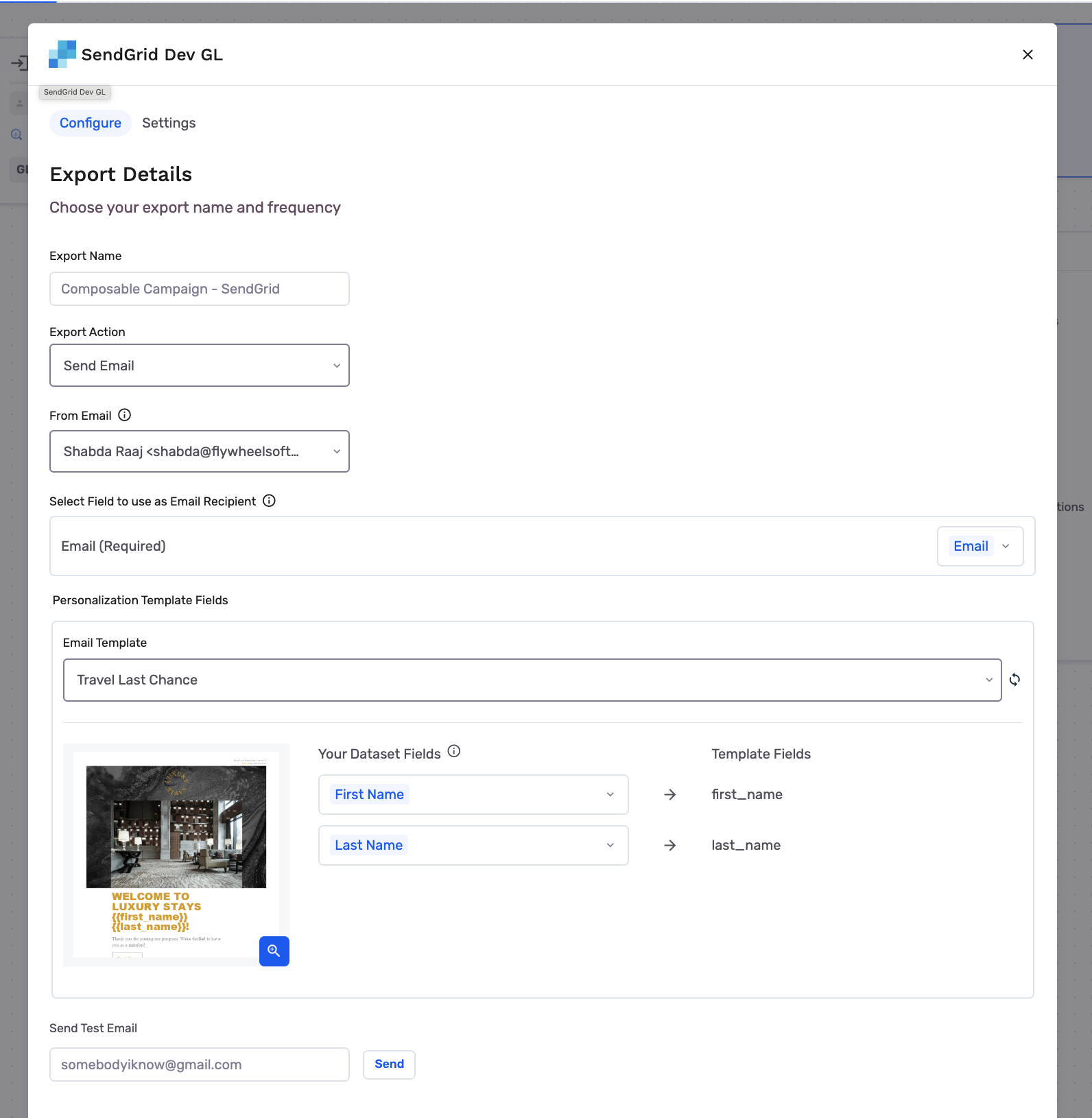Zoom into the template preview
Screen dimensions: 1092x1118
274,951
